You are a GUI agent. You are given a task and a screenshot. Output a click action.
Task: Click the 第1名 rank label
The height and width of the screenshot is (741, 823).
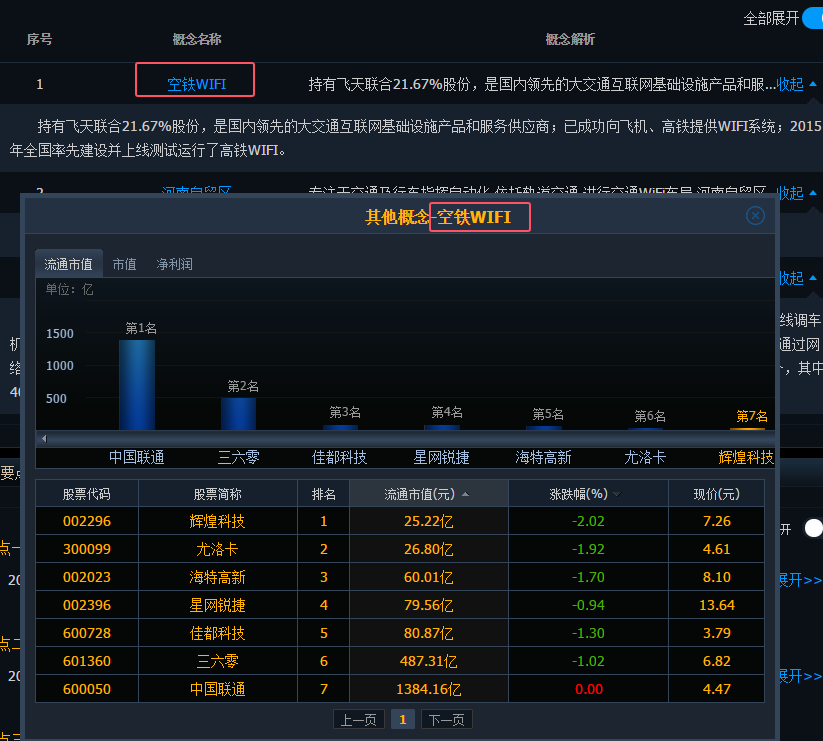[141, 329]
